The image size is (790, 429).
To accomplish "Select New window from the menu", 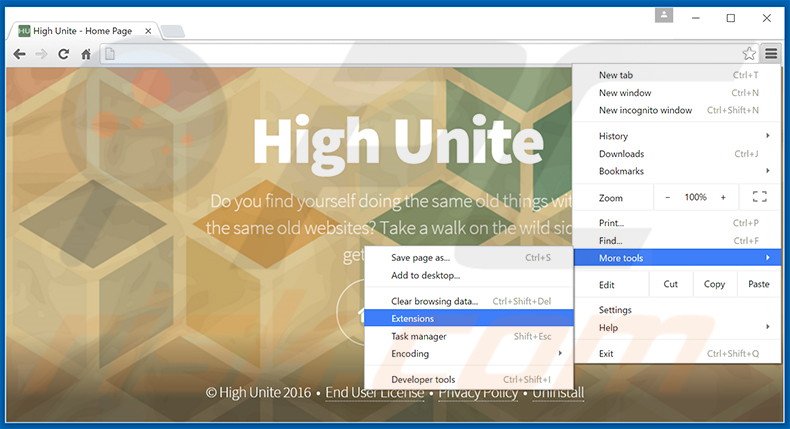I will (677, 93).
